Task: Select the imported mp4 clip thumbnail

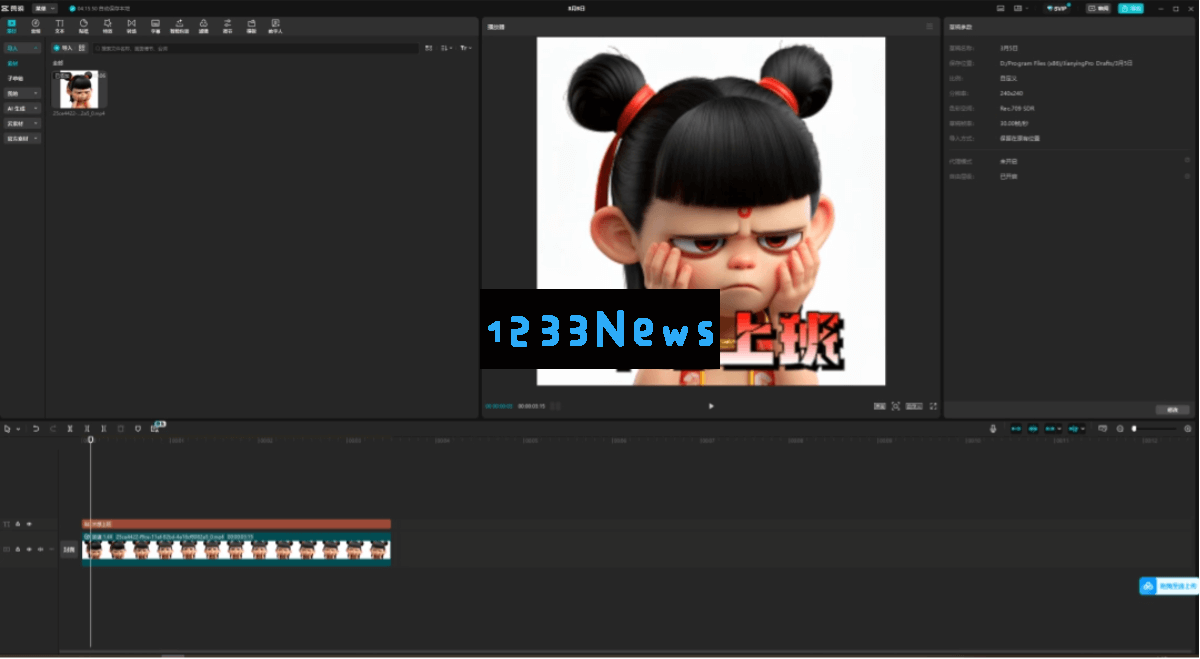Action: (x=79, y=89)
